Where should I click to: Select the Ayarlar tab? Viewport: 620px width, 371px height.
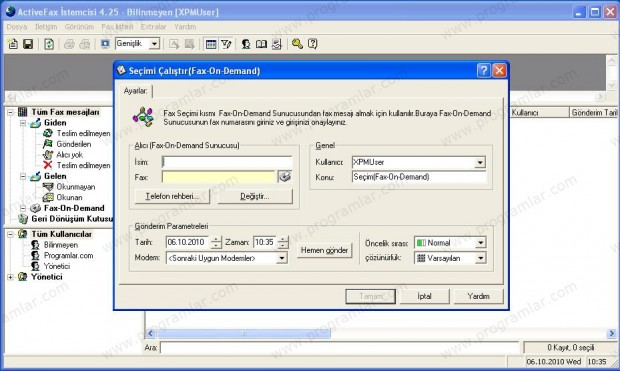tap(136, 91)
